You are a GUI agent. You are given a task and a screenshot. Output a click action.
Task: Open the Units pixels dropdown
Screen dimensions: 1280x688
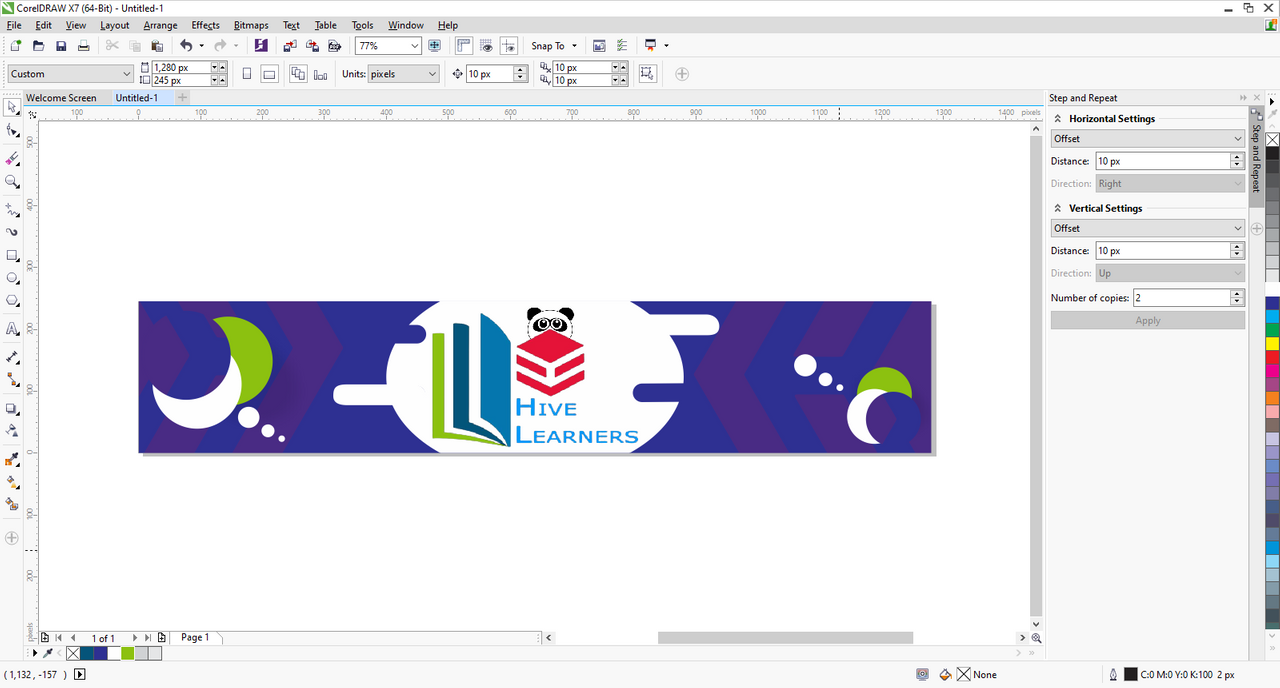tap(432, 74)
